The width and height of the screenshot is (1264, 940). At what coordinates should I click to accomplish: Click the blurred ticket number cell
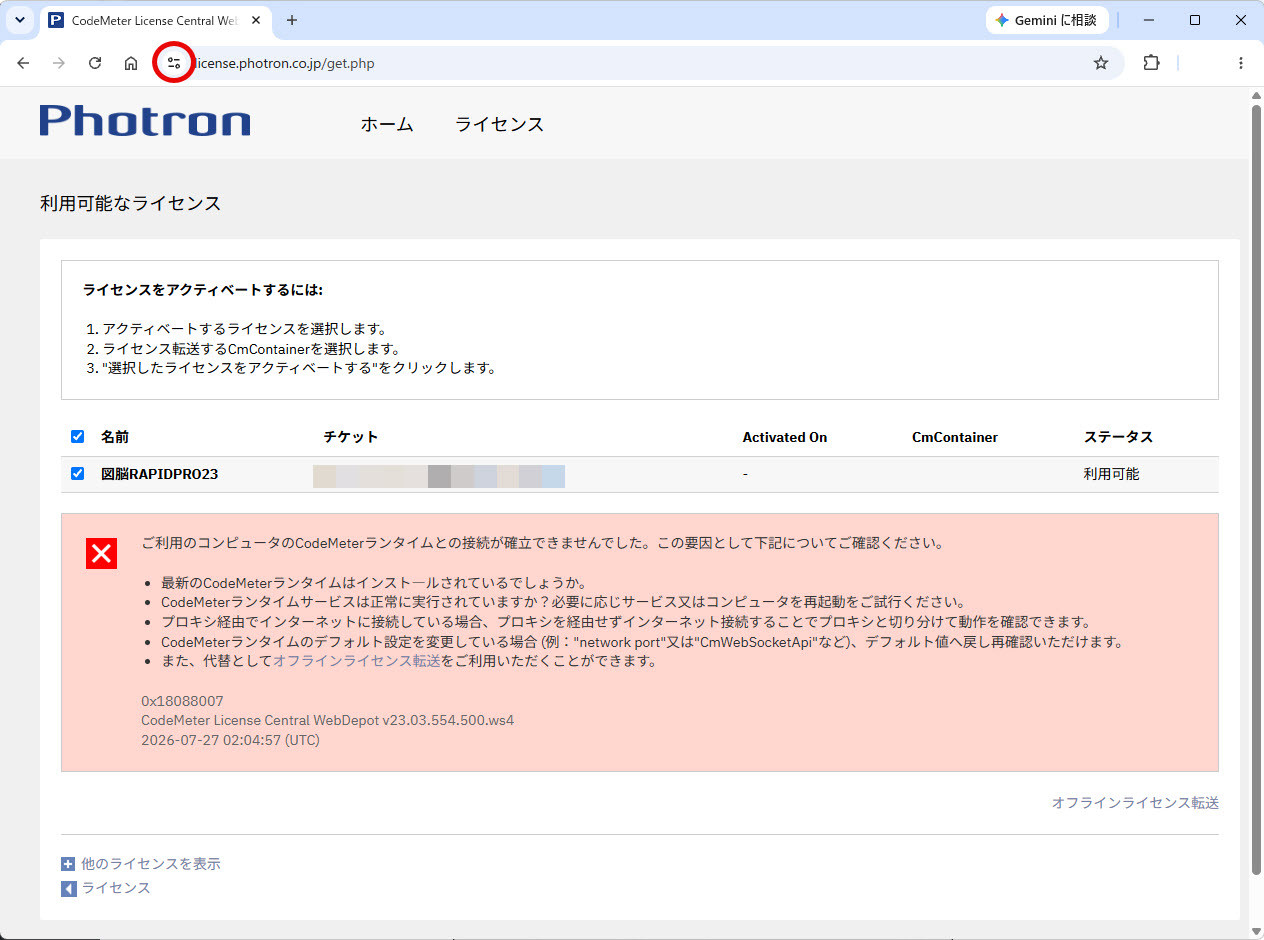pyautogui.click(x=439, y=476)
